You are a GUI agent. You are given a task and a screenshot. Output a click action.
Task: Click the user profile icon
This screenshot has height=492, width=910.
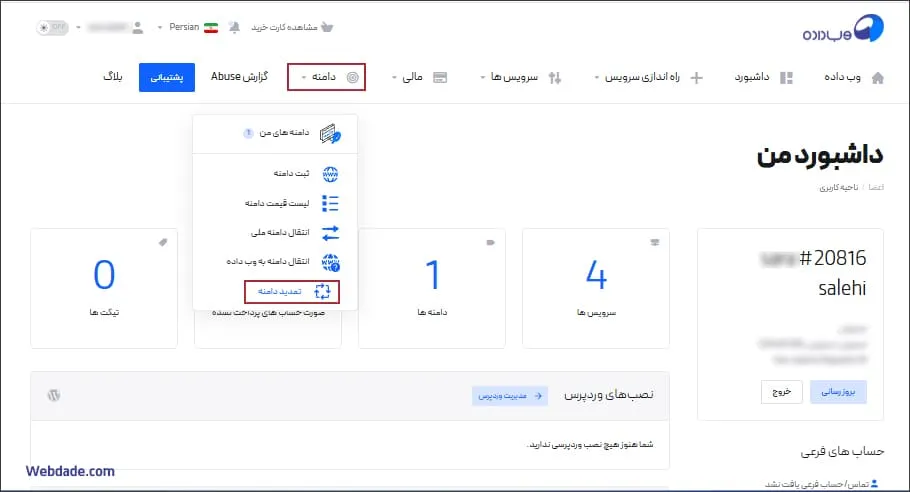pyautogui.click(x=138, y=27)
